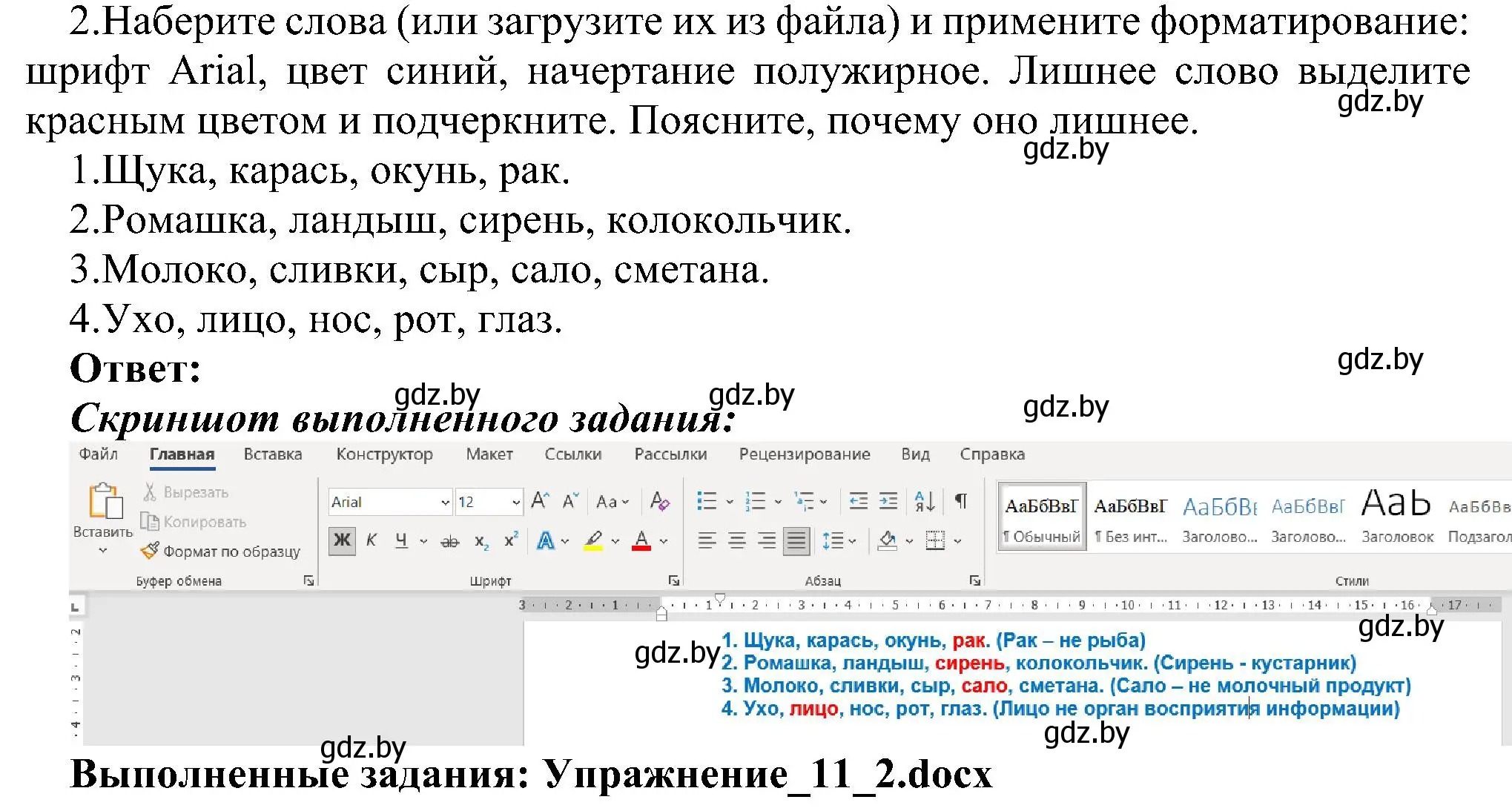Click the Copy (Копировать) icon
The height and width of the screenshot is (811, 1512).
(150, 522)
